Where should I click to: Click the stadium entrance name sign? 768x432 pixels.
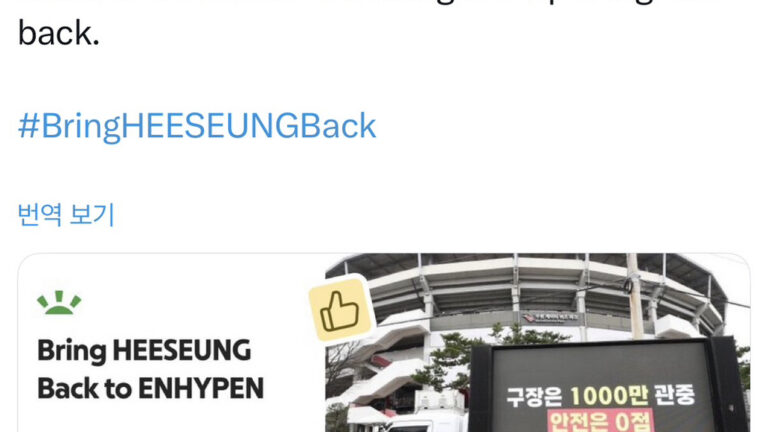click(552, 318)
